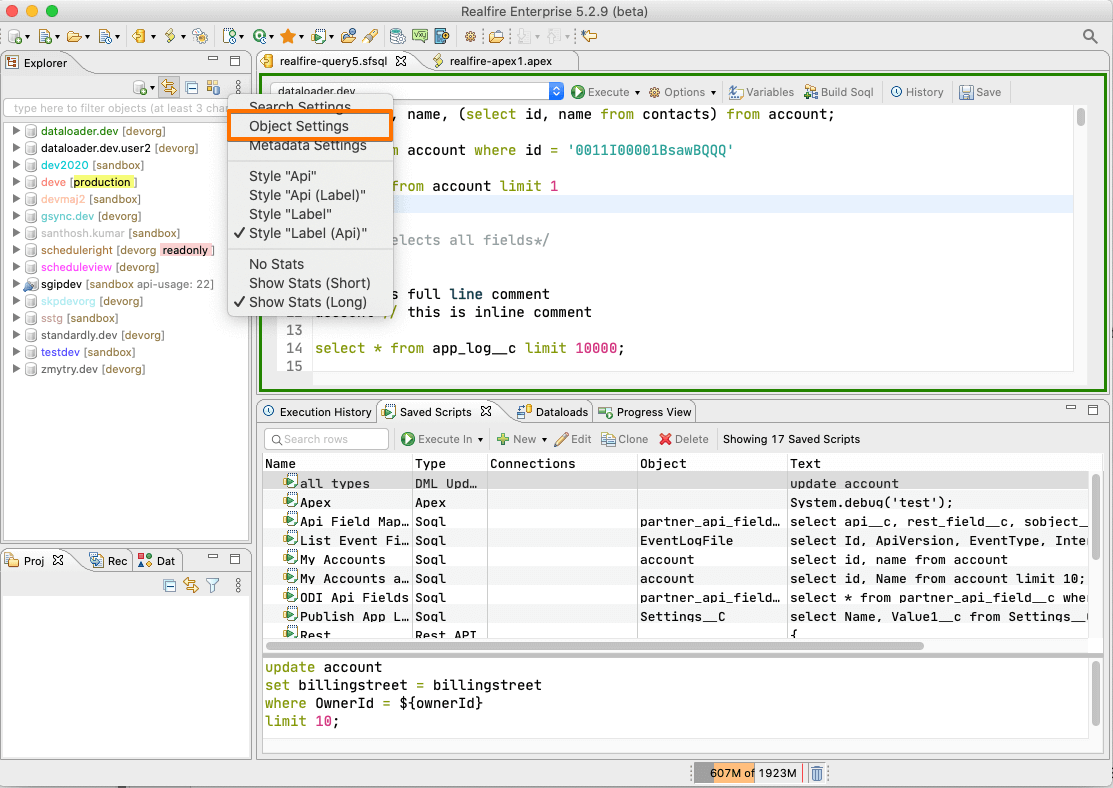Viewport: 1113px width, 788px height.
Task: Toggle Link with Editor in Proj panel
Action: [x=191, y=585]
